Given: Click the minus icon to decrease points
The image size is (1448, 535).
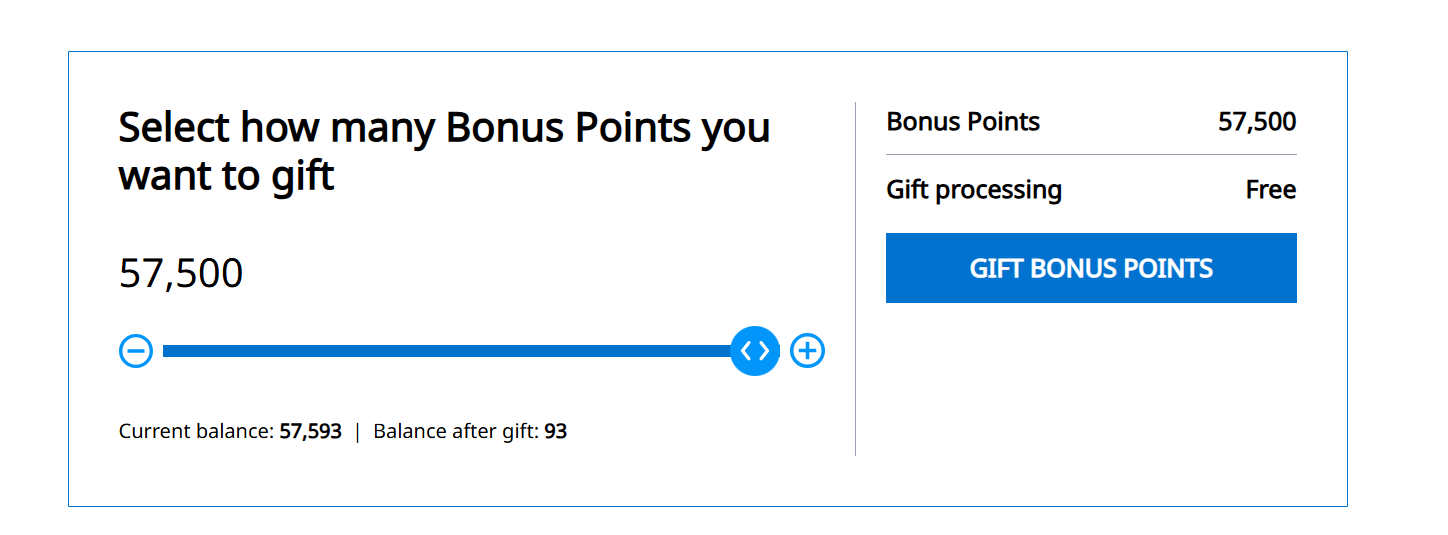Looking at the screenshot, I should tap(136, 351).
